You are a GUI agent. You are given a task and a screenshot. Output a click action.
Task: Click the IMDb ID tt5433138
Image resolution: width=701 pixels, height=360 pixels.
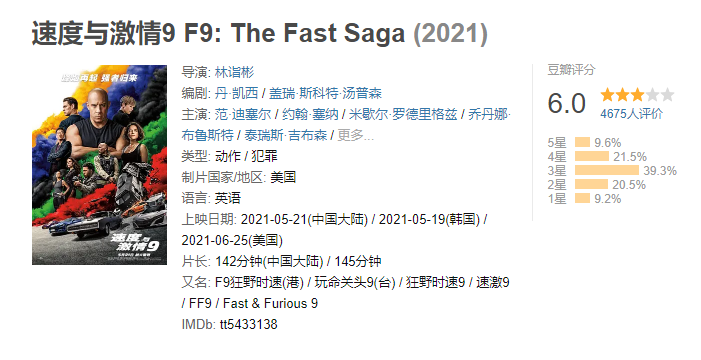pyautogui.click(x=248, y=324)
